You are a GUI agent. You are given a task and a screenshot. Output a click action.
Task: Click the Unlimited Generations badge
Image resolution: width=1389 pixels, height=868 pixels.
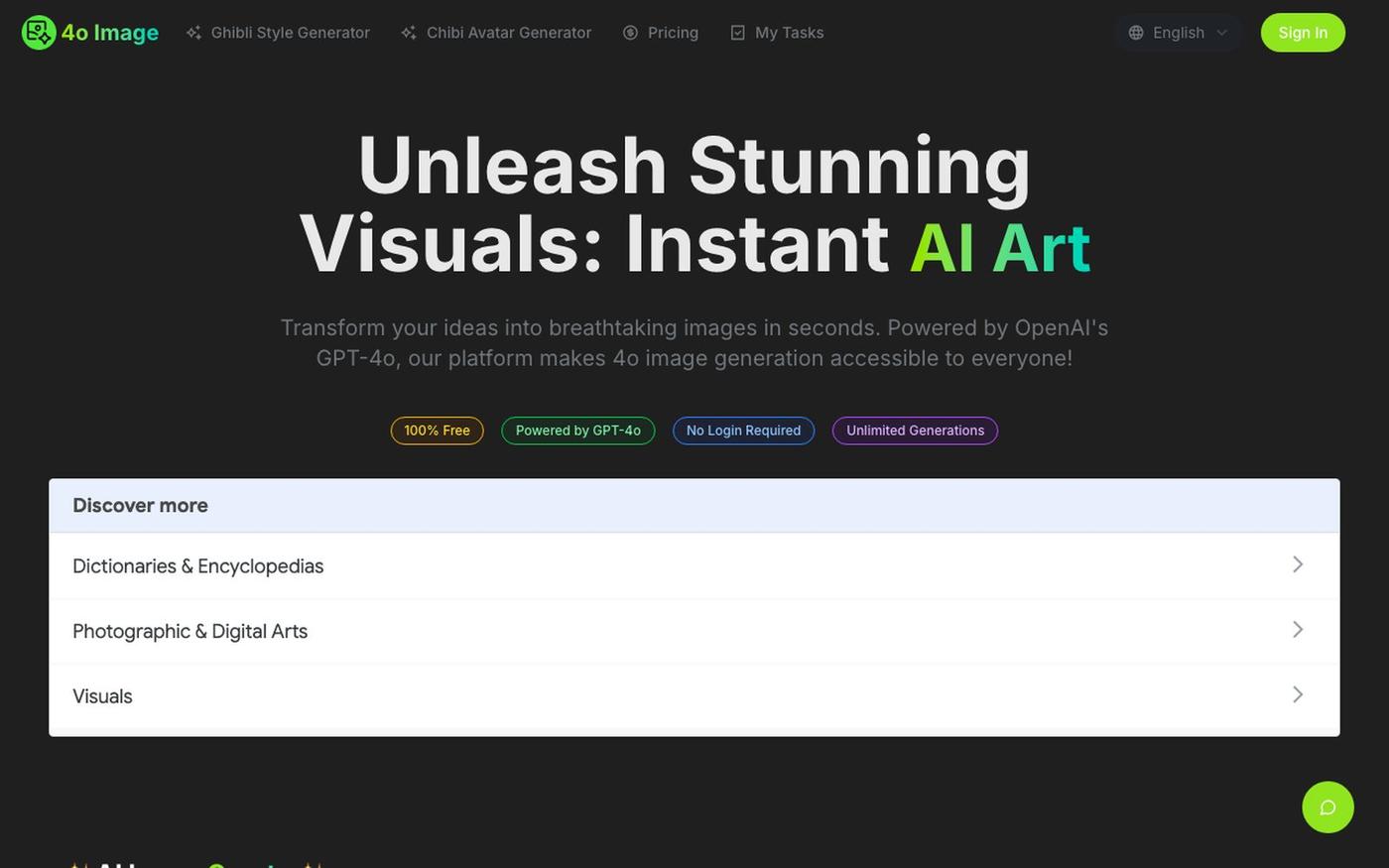coord(915,431)
